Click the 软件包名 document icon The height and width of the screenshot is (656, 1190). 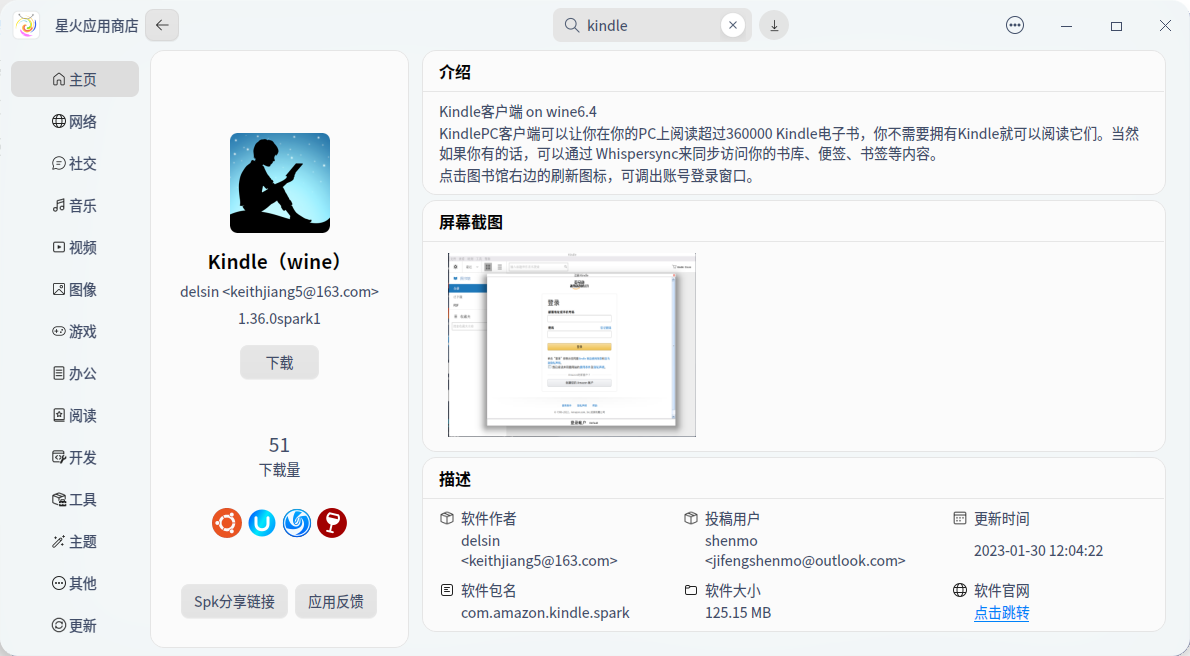(447, 590)
